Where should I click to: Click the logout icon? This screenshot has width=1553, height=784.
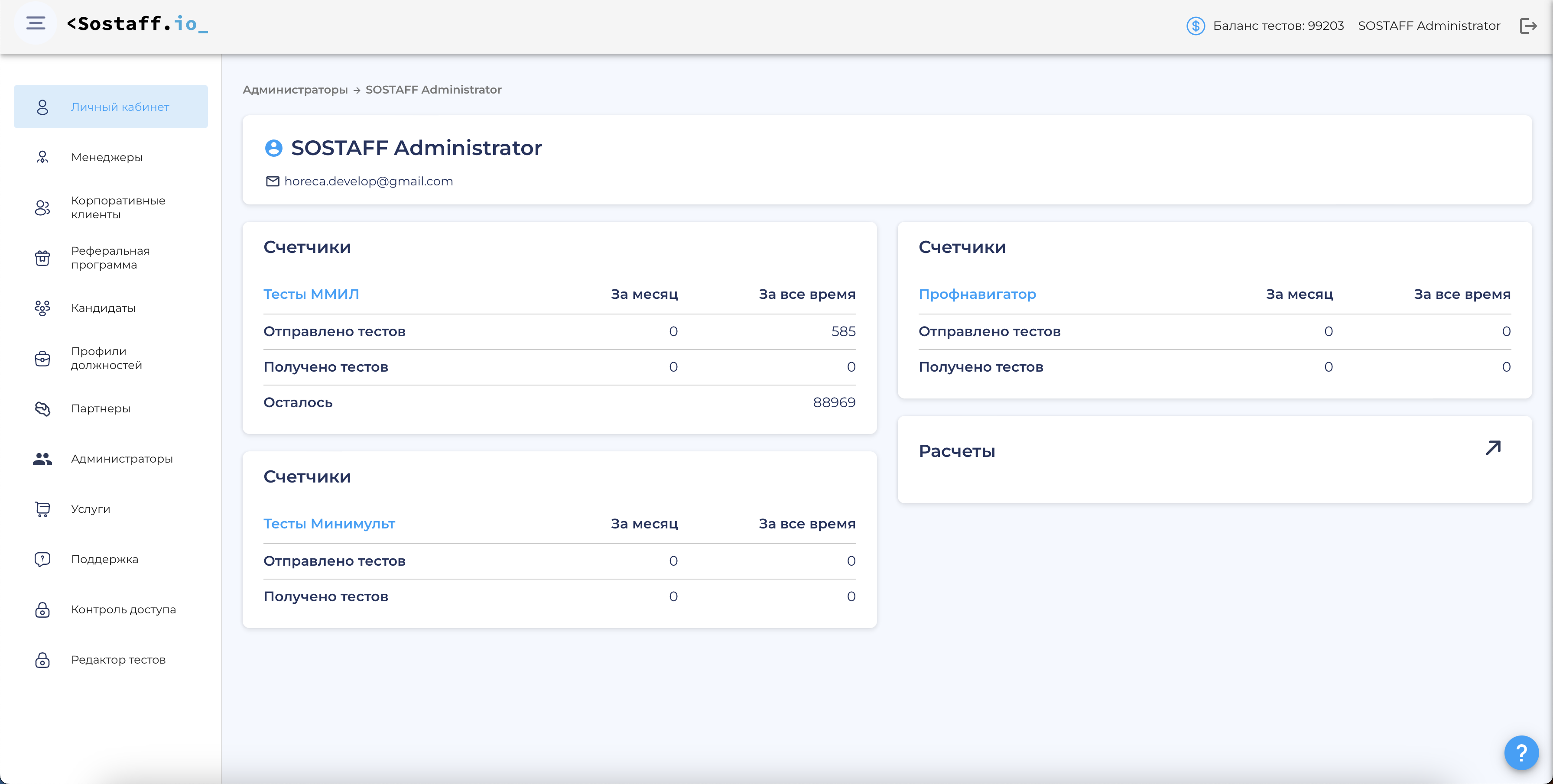1528,25
